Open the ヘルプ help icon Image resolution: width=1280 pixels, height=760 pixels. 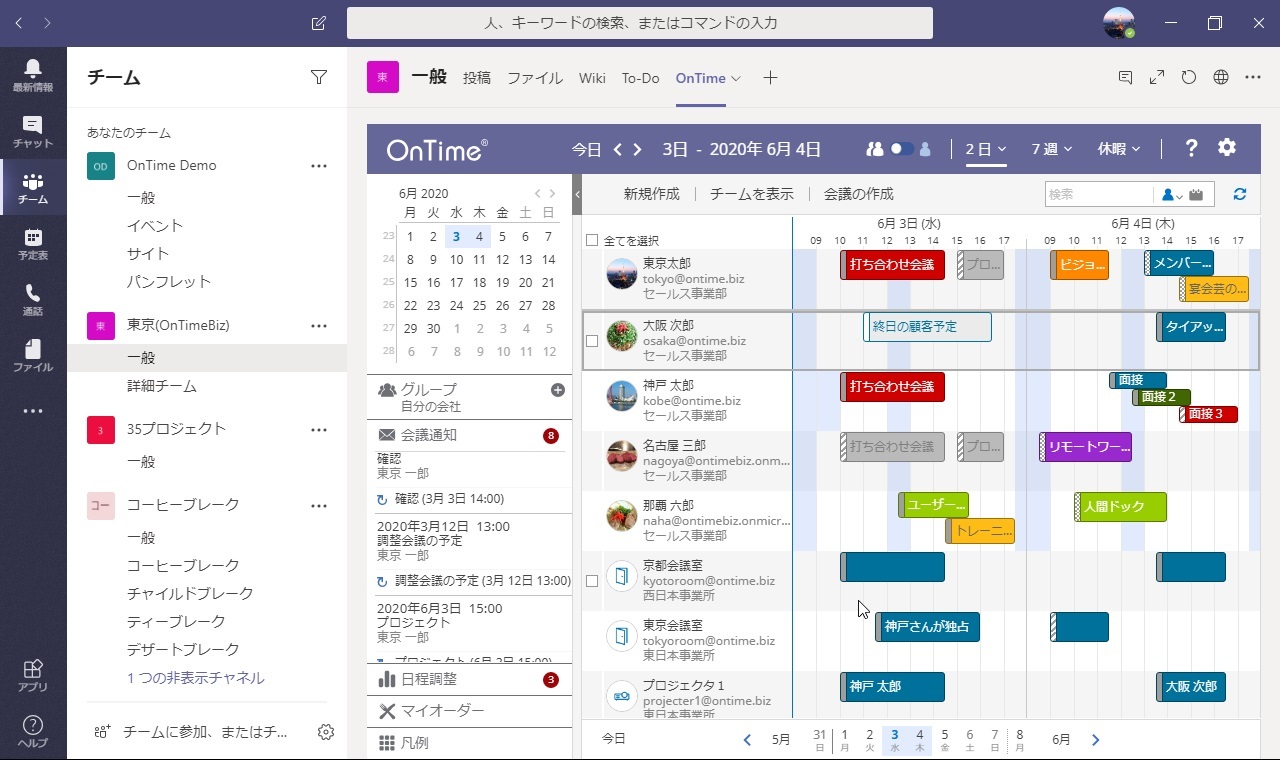tap(33, 731)
